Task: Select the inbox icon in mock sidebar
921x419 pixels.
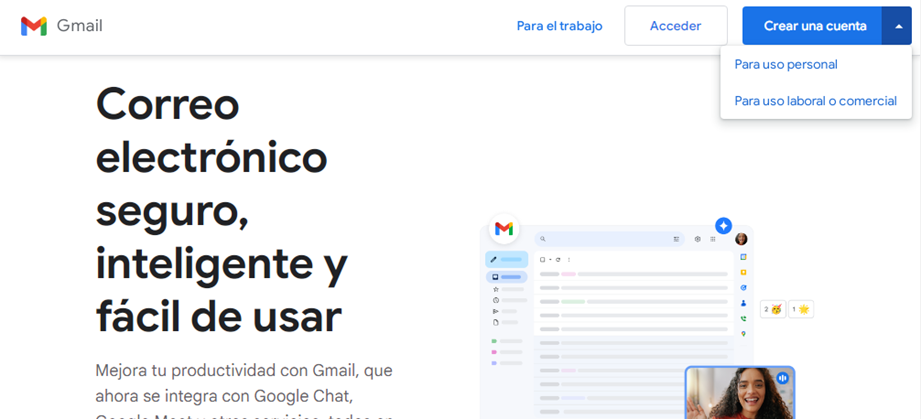Action: coord(495,277)
